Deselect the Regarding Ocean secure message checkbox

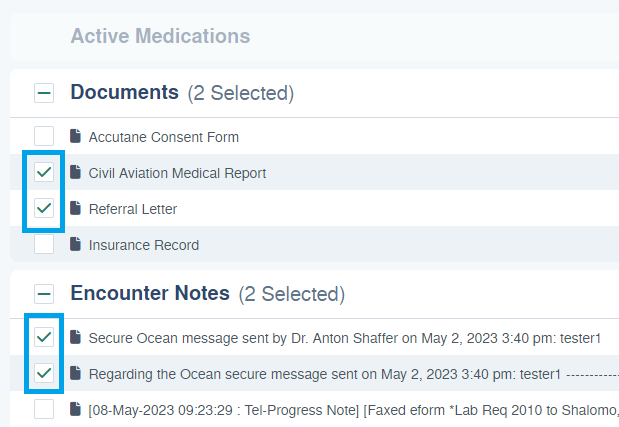tap(44, 373)
